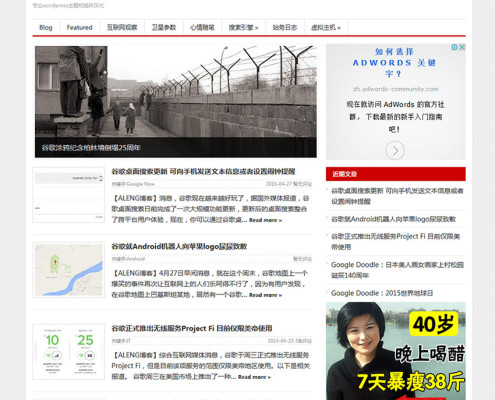This screenshot has width=495, height=400.
Task: Click the comment link on Android article row
Action: [x=302, y=259]
